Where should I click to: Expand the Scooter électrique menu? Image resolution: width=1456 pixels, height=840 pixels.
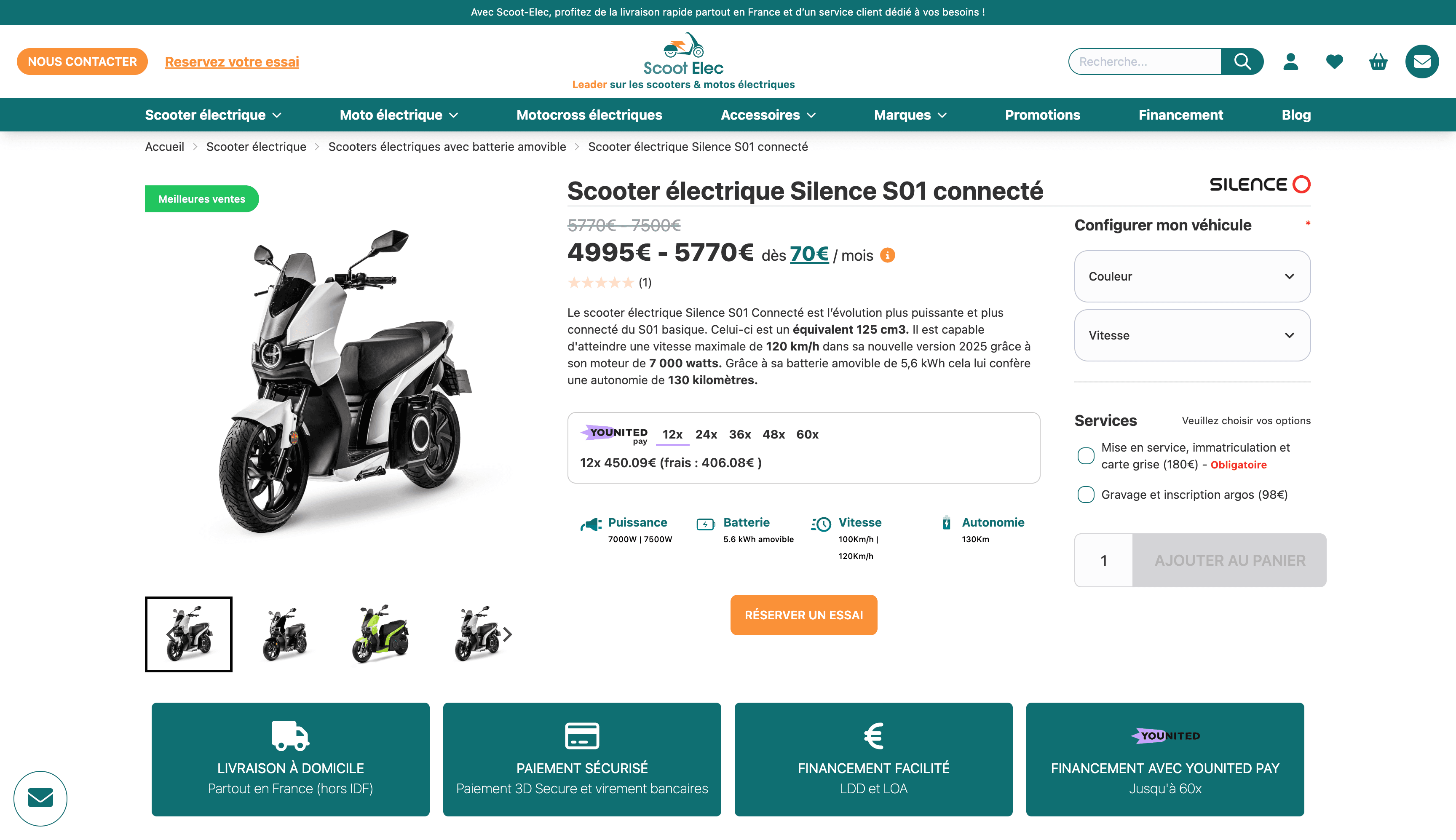(x=213, y=115)
